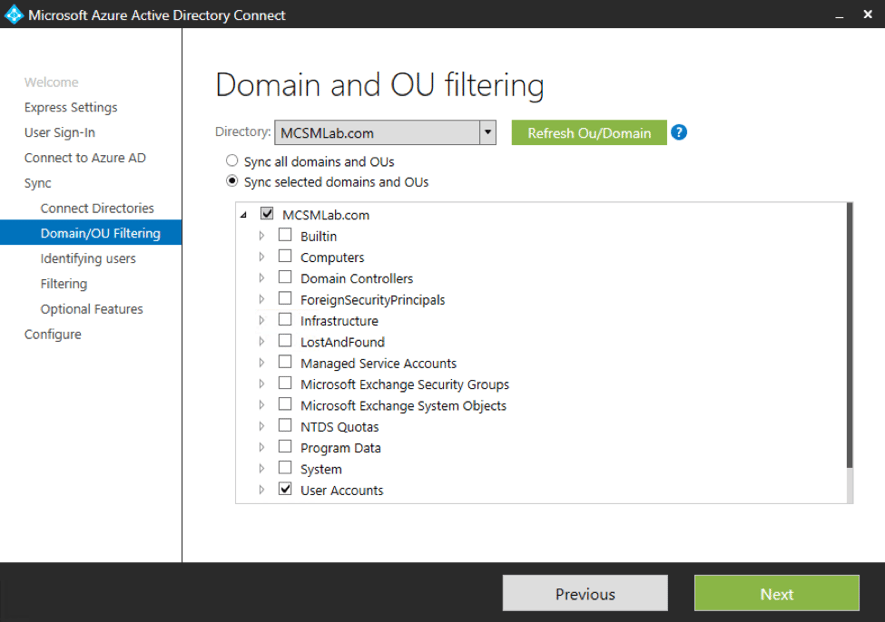Click the Next button
Viewport: 885px width, 622px height.
point(777,593)
